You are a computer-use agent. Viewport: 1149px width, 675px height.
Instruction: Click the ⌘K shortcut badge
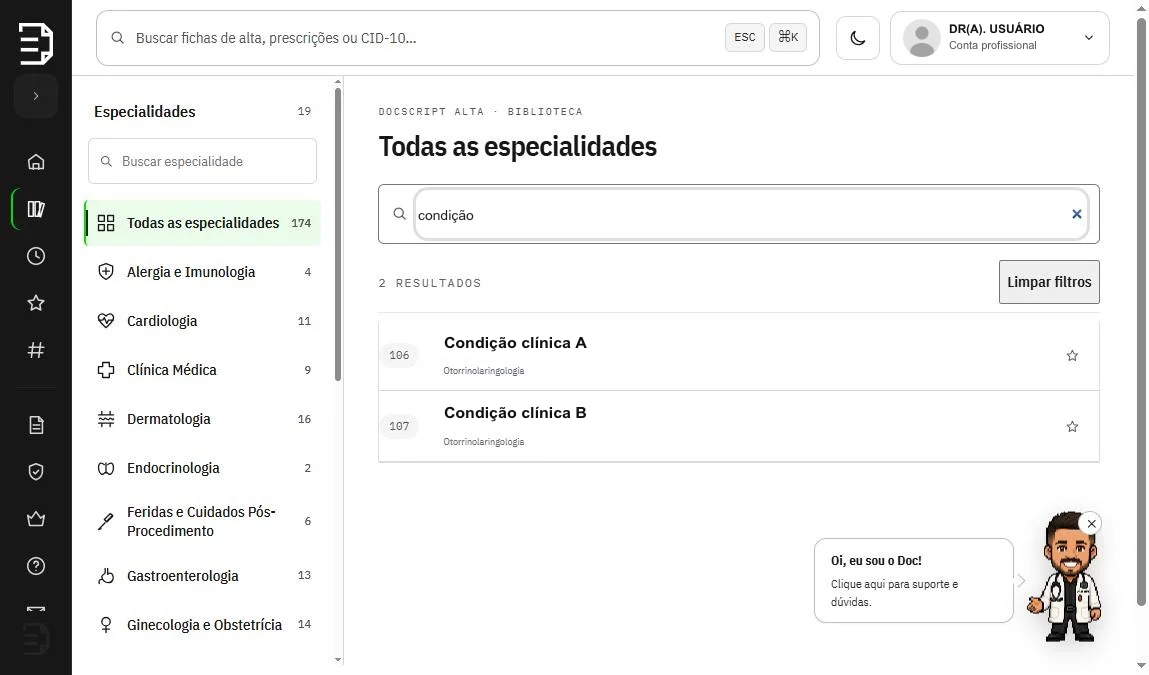[788, 37]
